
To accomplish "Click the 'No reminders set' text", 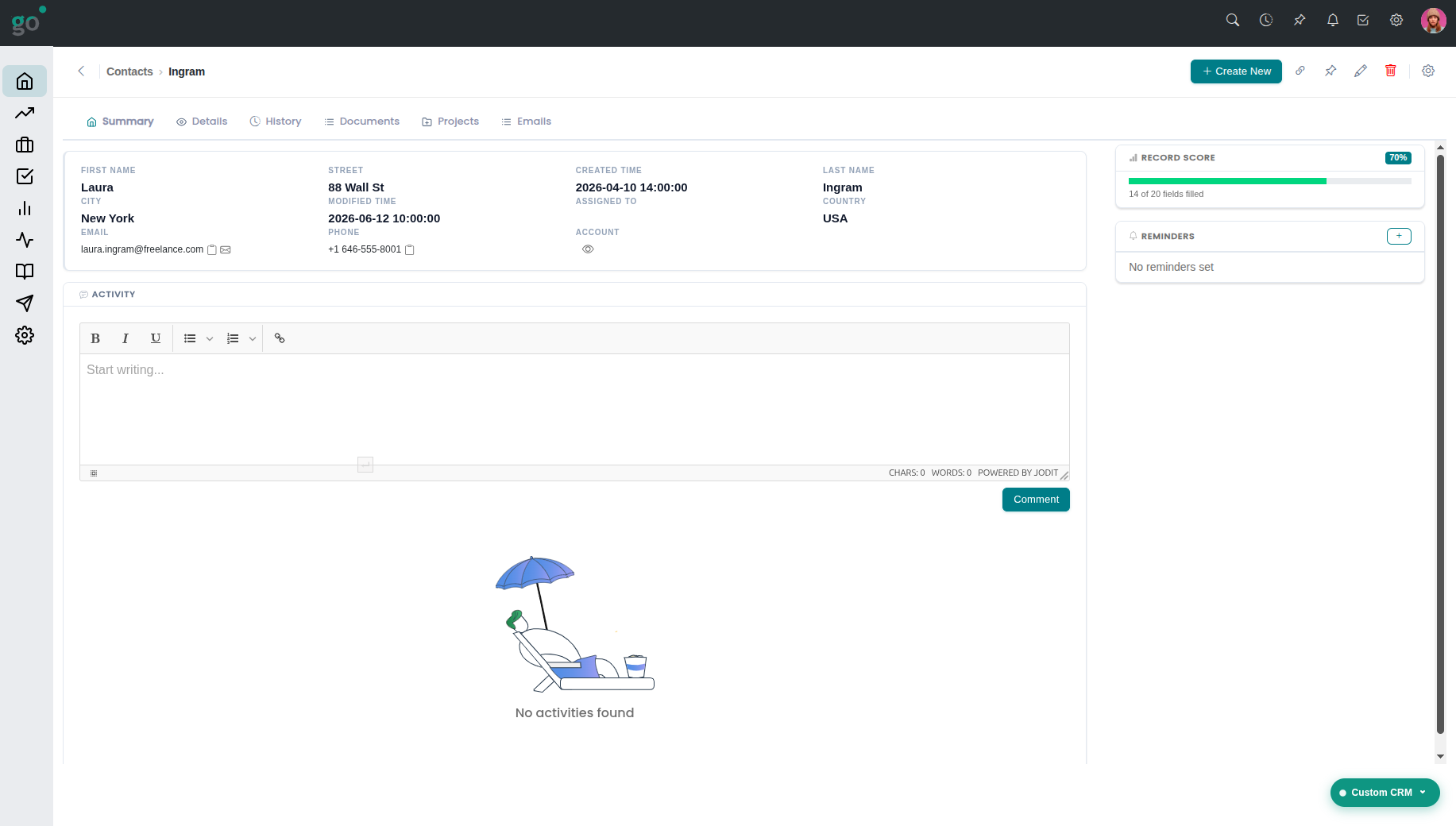I will tap(1171, 267).
